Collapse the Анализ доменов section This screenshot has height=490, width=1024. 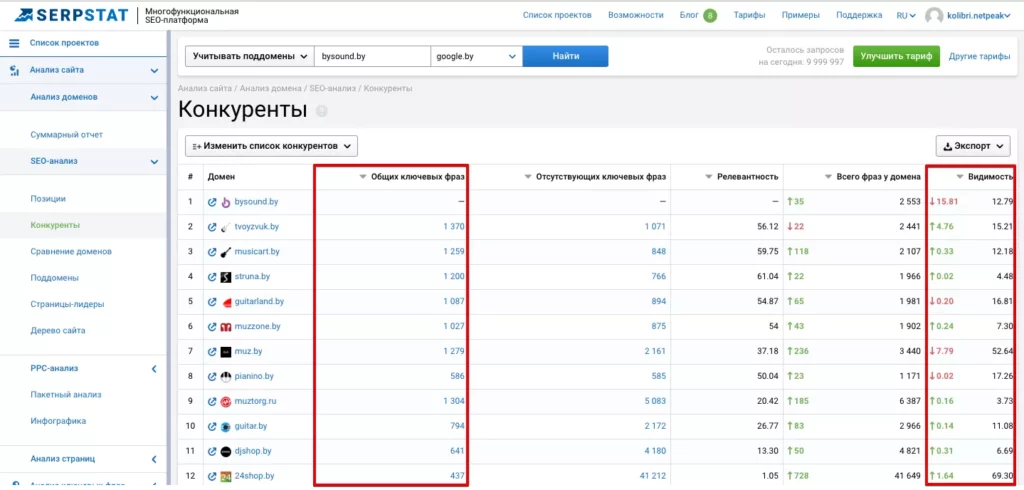pyautogui.click(x=154, y=98)
